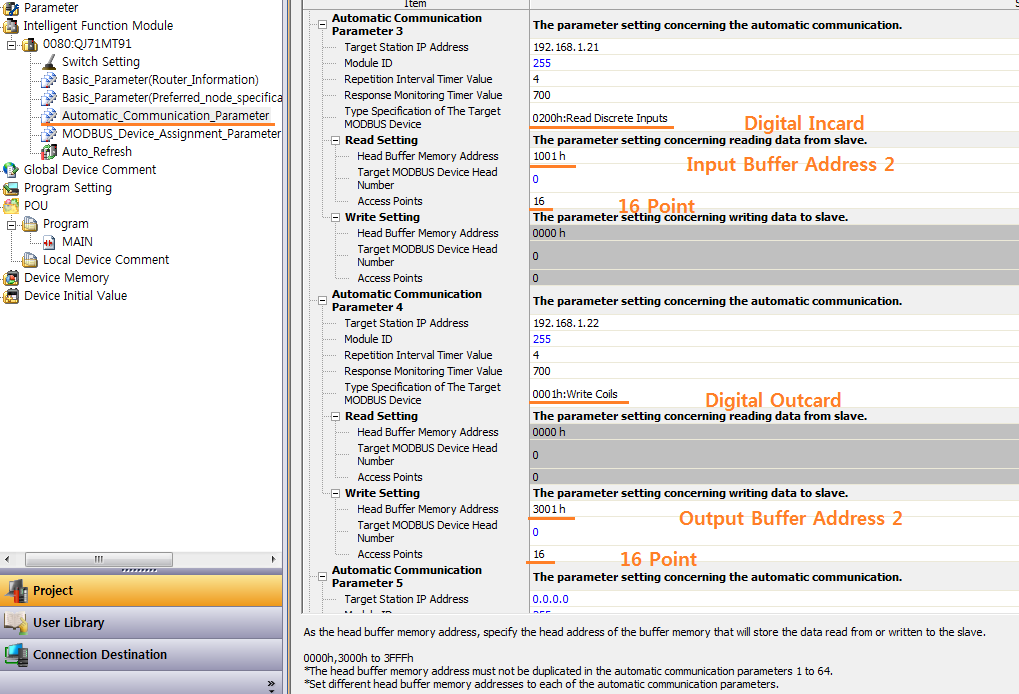Collapse Parameter 4's Write Setting section
Viewport: 1019px width, 694px height.
pos(334,493)
